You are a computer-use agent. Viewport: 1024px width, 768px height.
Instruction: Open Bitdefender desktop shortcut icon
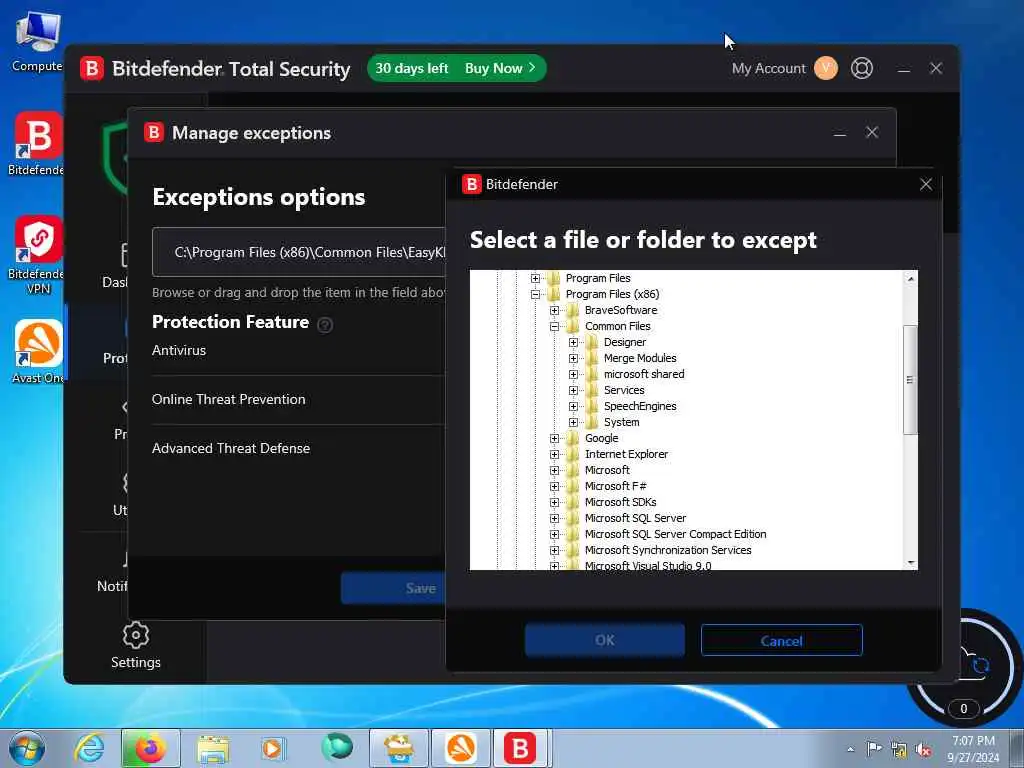click(x=38, y=144)
